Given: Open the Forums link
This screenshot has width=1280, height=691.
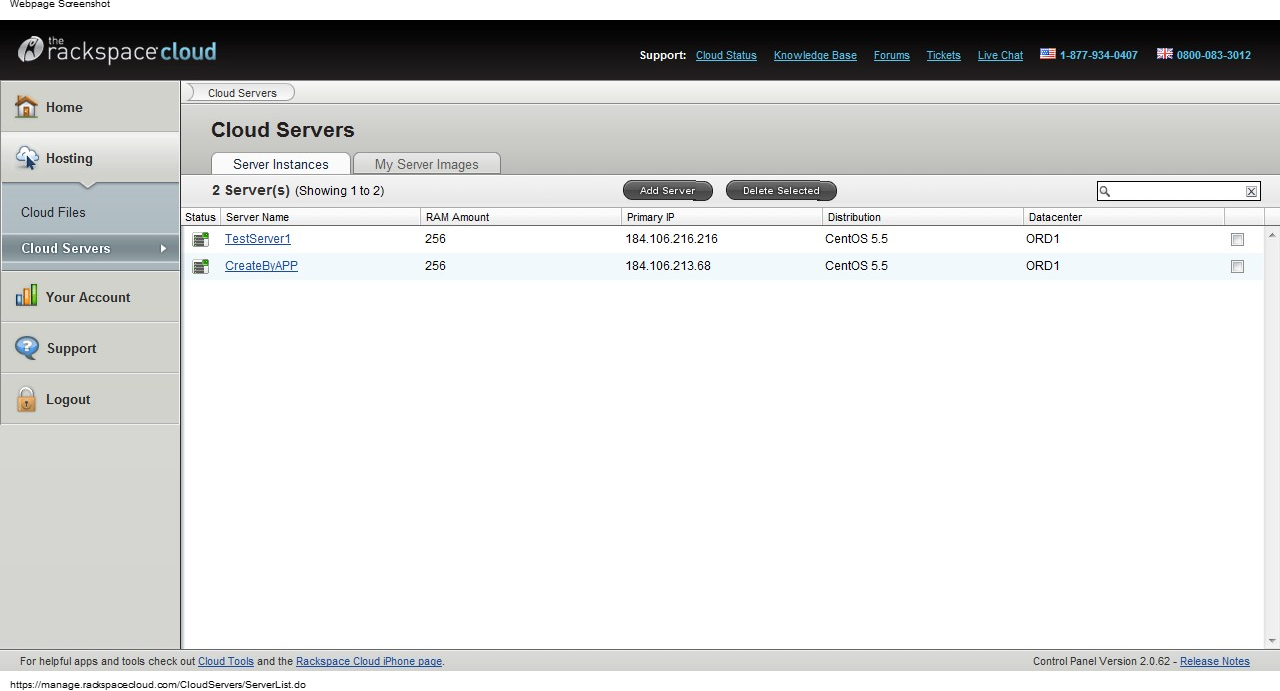Looking at the screenshot, I should point(891,55).
